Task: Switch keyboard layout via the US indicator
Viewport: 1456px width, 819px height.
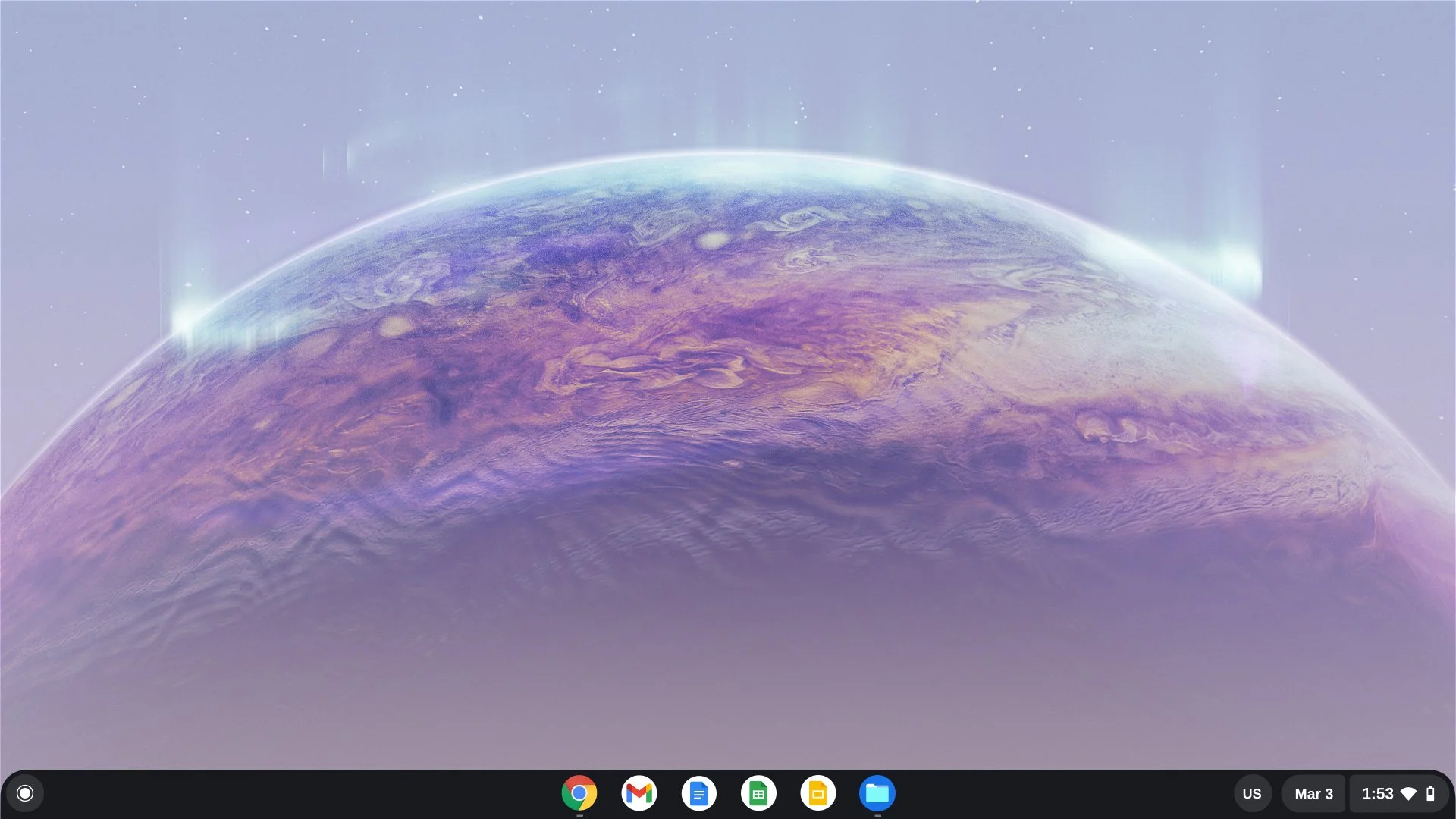Action: 1253,793
